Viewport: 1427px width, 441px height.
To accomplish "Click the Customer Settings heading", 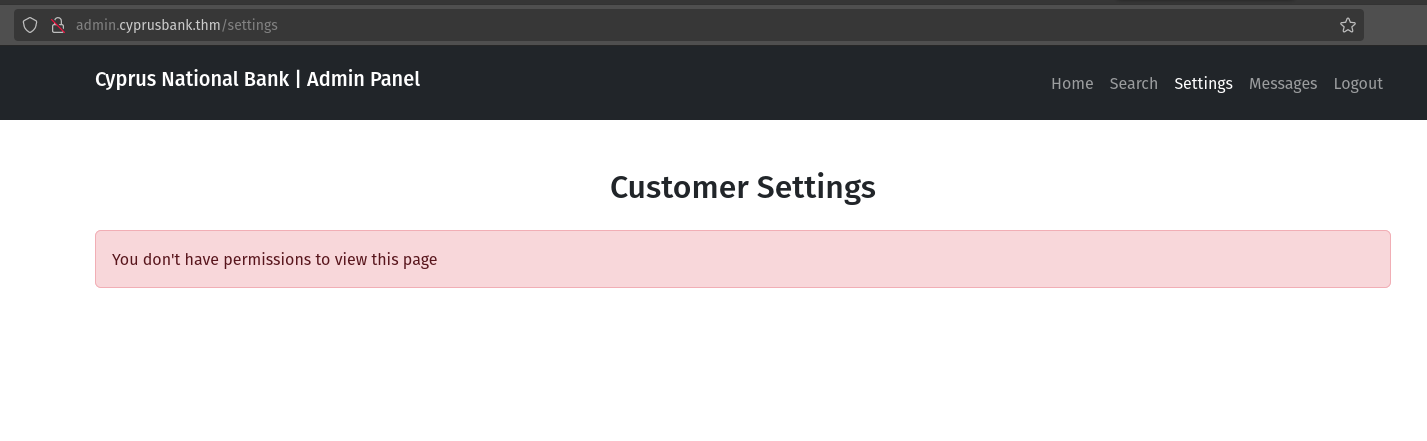I will (x=742, y=187).
